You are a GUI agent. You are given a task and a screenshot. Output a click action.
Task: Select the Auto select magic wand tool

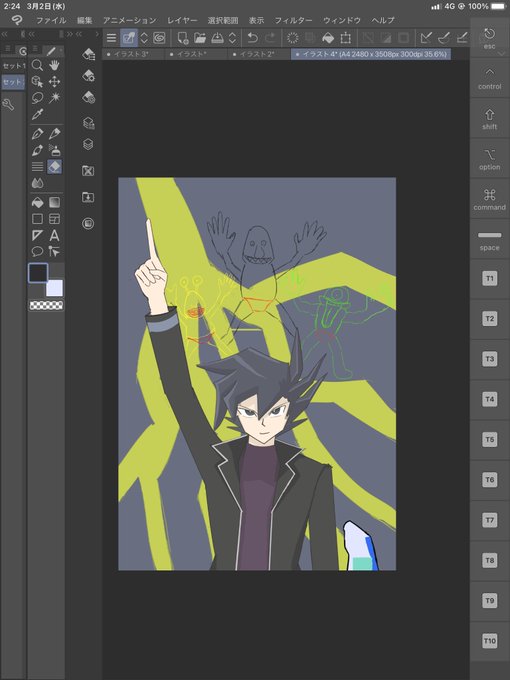point(54,98)
